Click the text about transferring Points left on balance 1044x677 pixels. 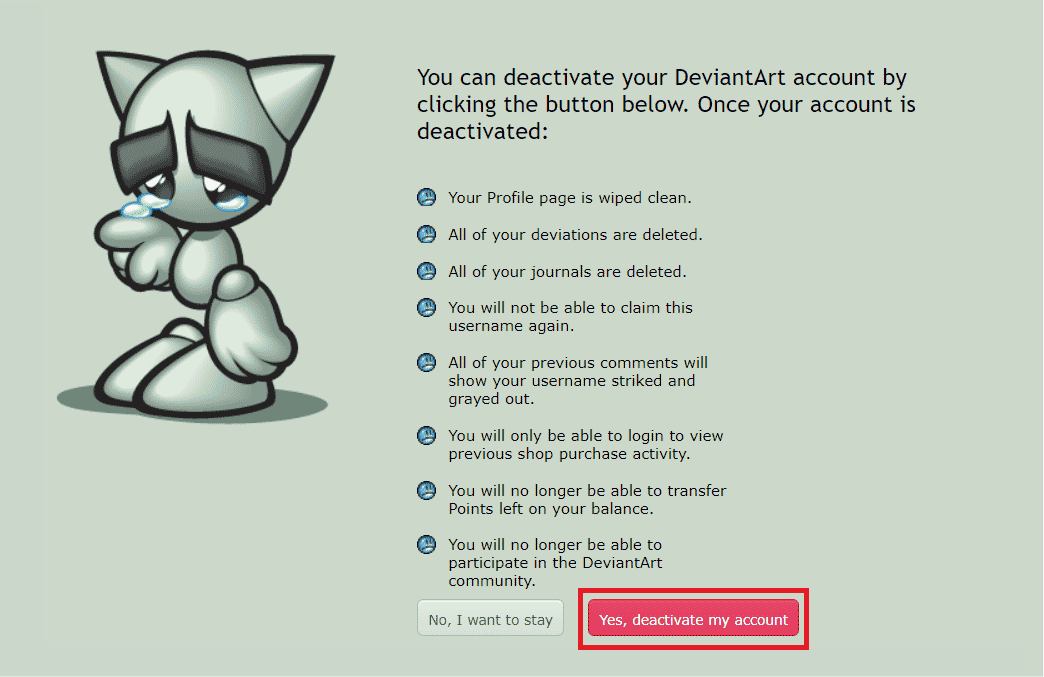click(587, 499)
